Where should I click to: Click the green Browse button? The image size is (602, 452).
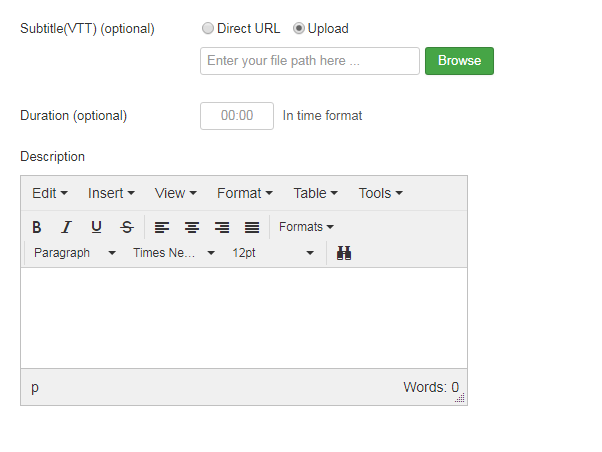pyautogui.click(x=459, y=61)
